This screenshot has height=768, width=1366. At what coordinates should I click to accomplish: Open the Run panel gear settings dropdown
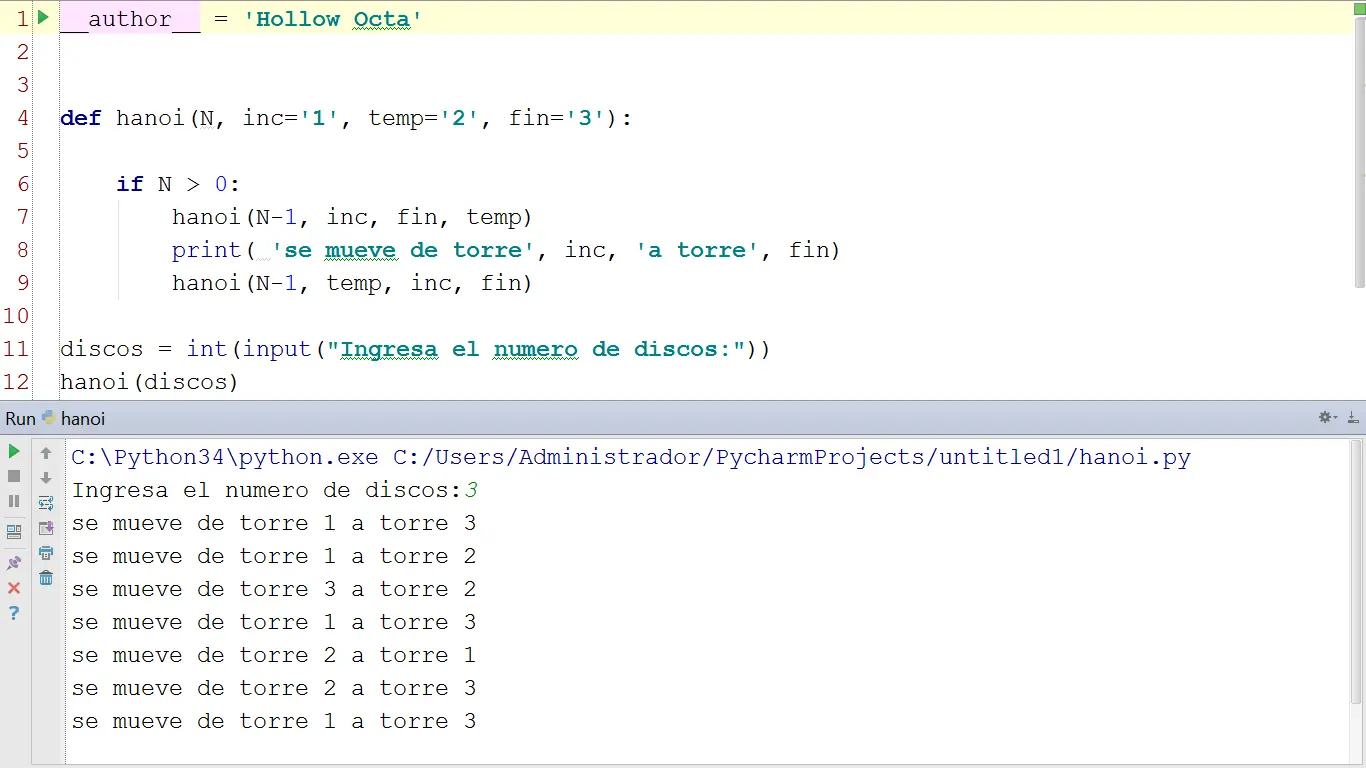click(1328, 418)
